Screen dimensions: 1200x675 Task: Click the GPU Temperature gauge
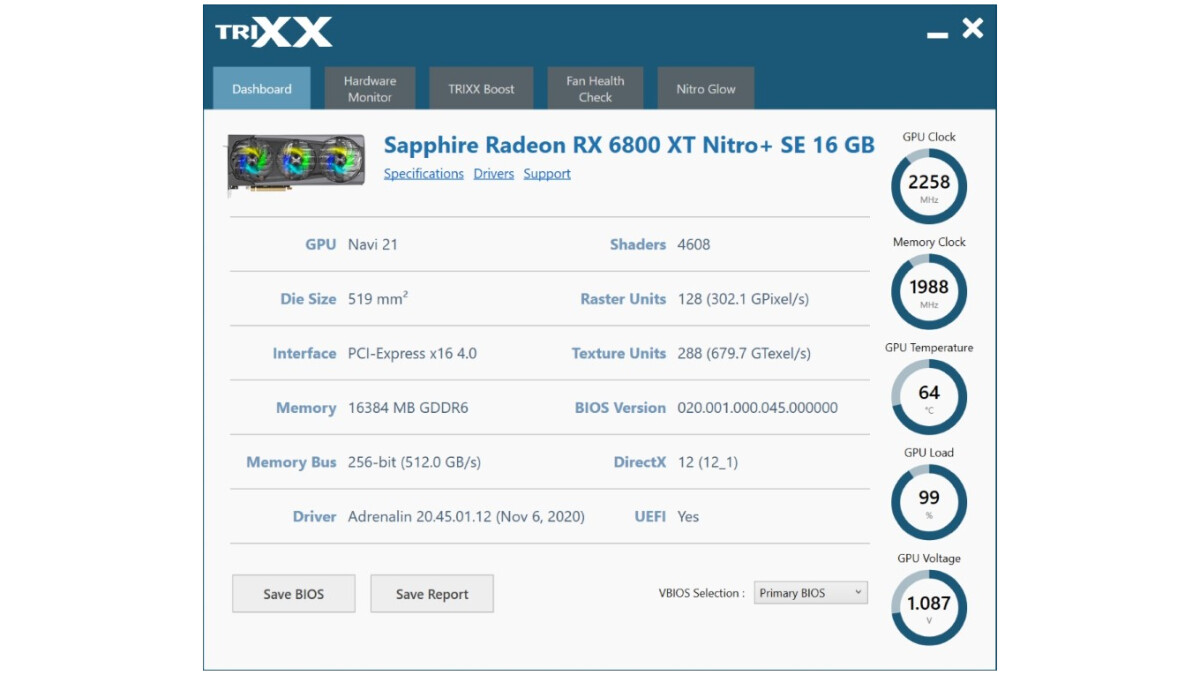928,396
